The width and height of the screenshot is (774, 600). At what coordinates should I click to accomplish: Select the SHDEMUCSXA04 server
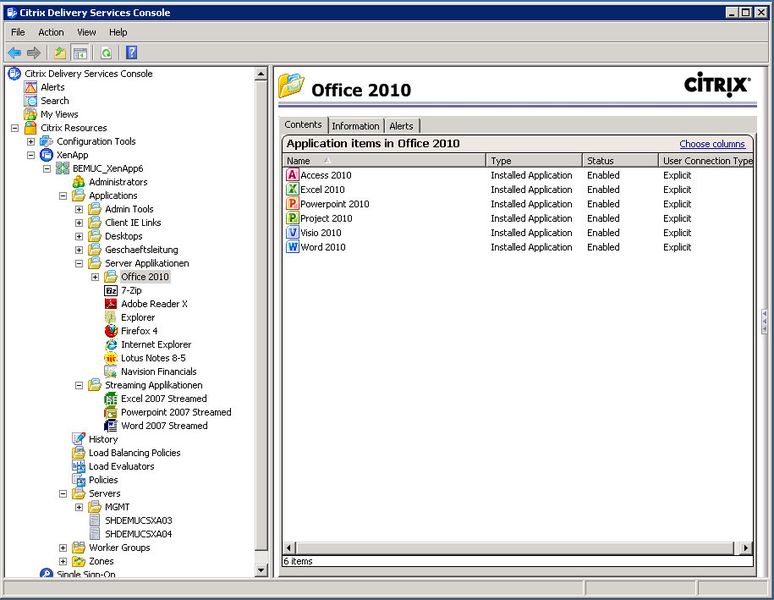tap(138, 534)
